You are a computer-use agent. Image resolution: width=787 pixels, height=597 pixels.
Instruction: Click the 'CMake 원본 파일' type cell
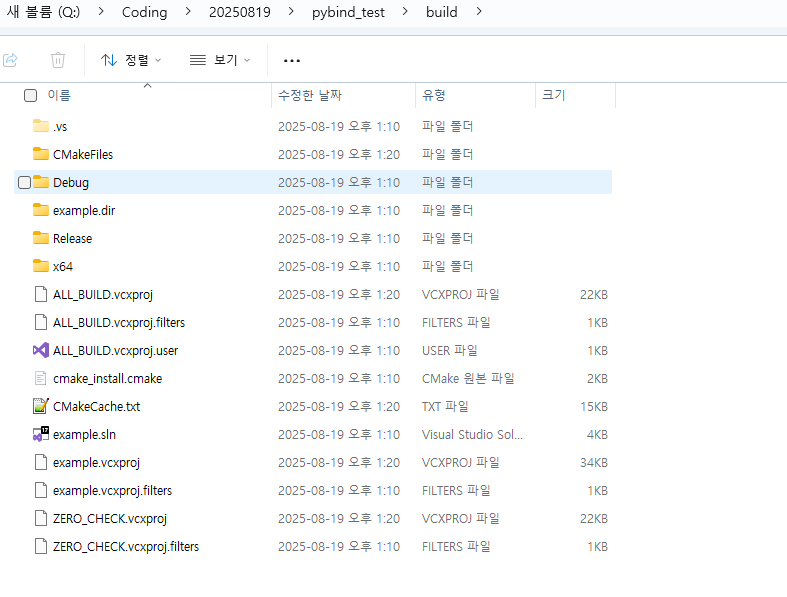[468, 378]
